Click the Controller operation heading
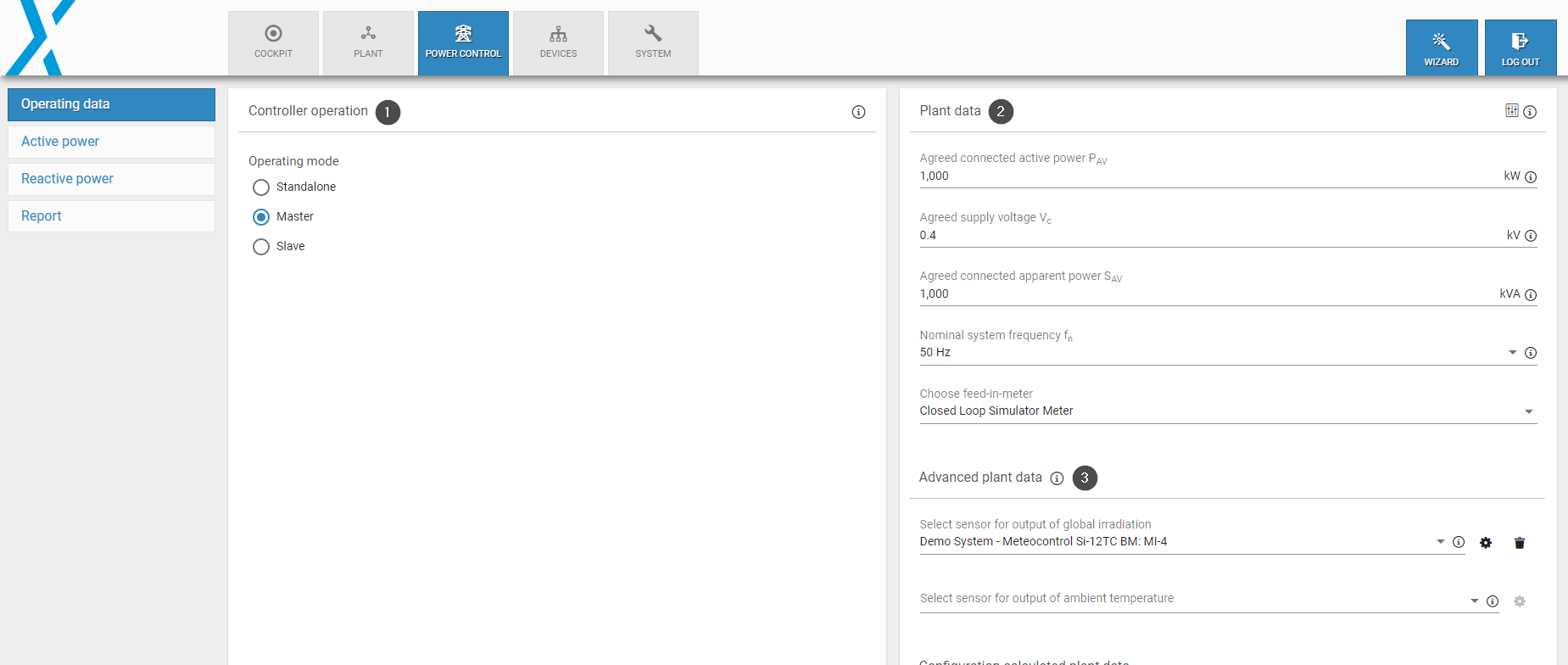Viewport: 1568px width, 665px height. (x=308, y=111)
